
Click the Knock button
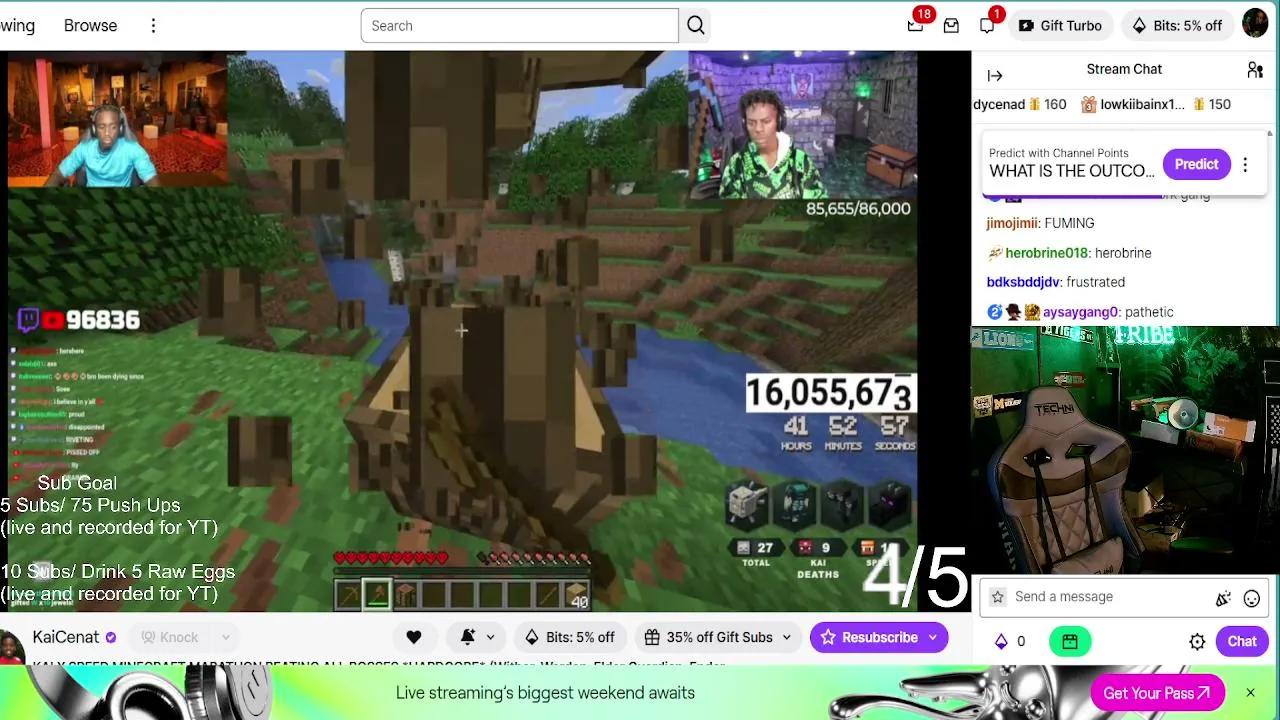pyautogui.click(x=170, y=637)
